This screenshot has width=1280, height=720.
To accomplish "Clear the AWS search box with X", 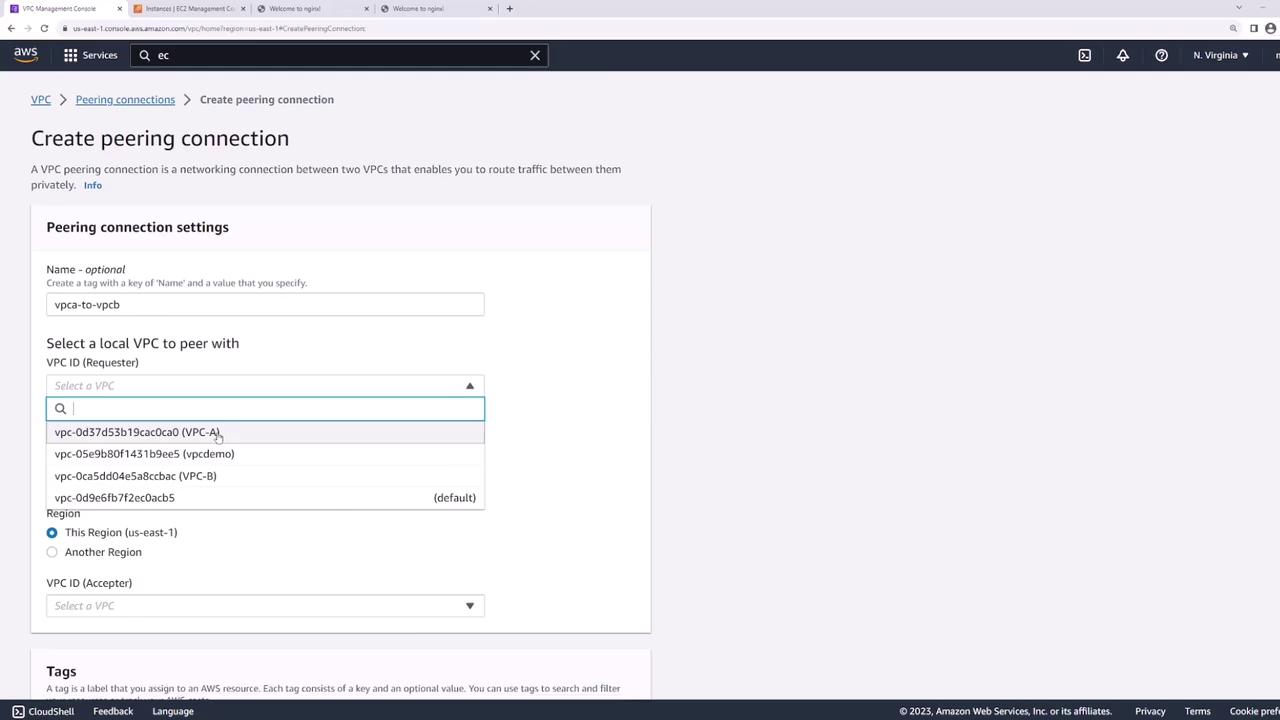I will pos(535,55).
